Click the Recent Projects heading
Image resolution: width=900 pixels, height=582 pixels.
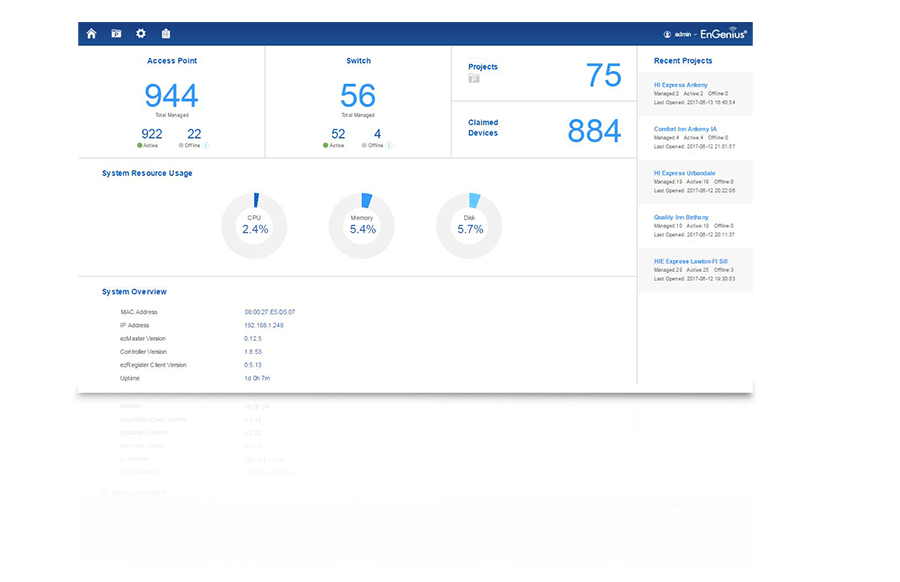coord(683,61)
